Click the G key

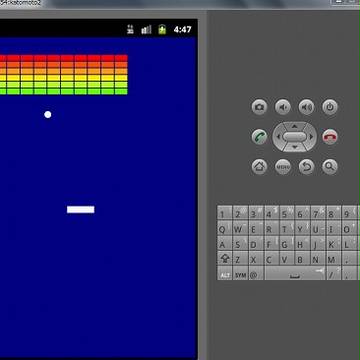(x=287, y=243)
